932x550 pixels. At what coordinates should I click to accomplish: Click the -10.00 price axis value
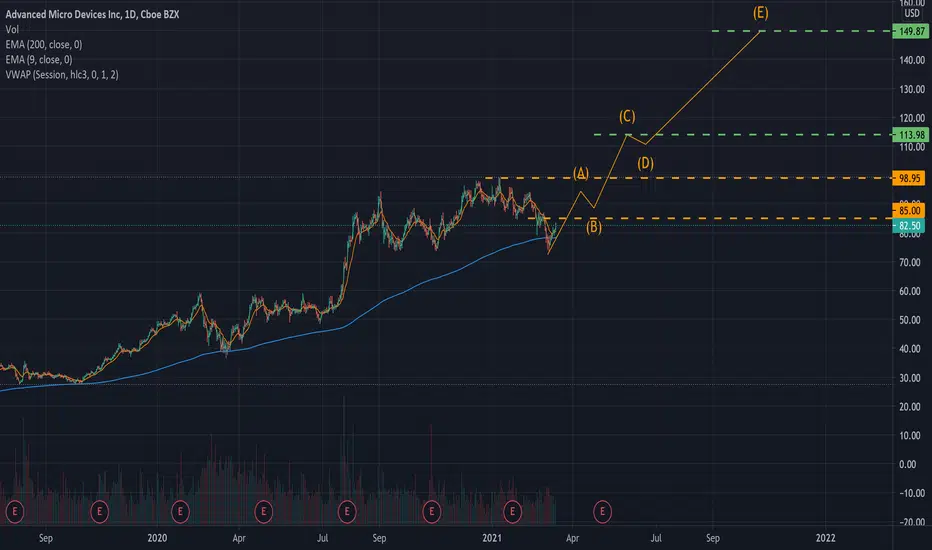click(x=910, y=494)
